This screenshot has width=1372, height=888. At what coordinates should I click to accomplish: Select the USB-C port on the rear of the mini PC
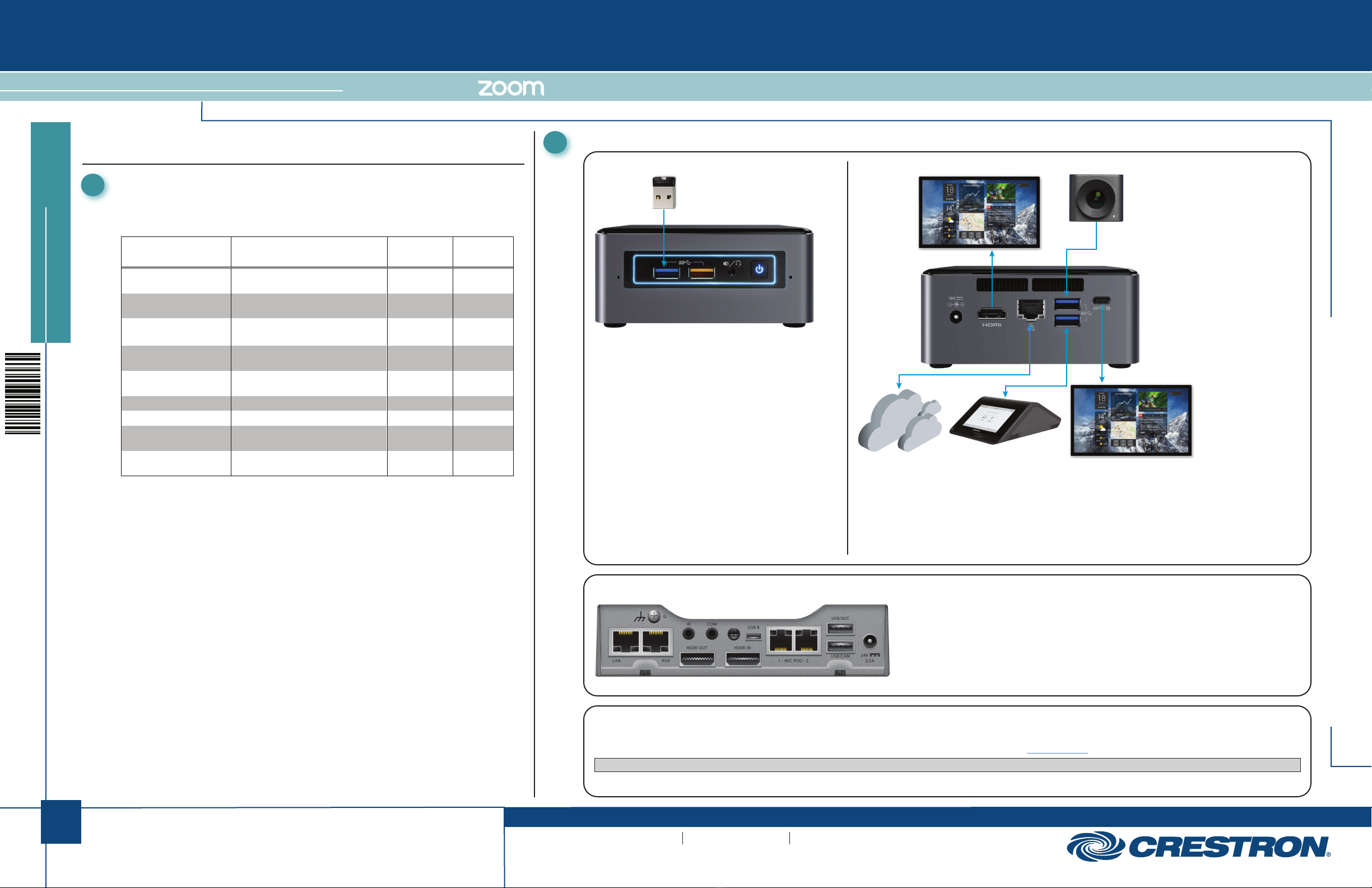pyautogui.click(x=1101, y=300)
